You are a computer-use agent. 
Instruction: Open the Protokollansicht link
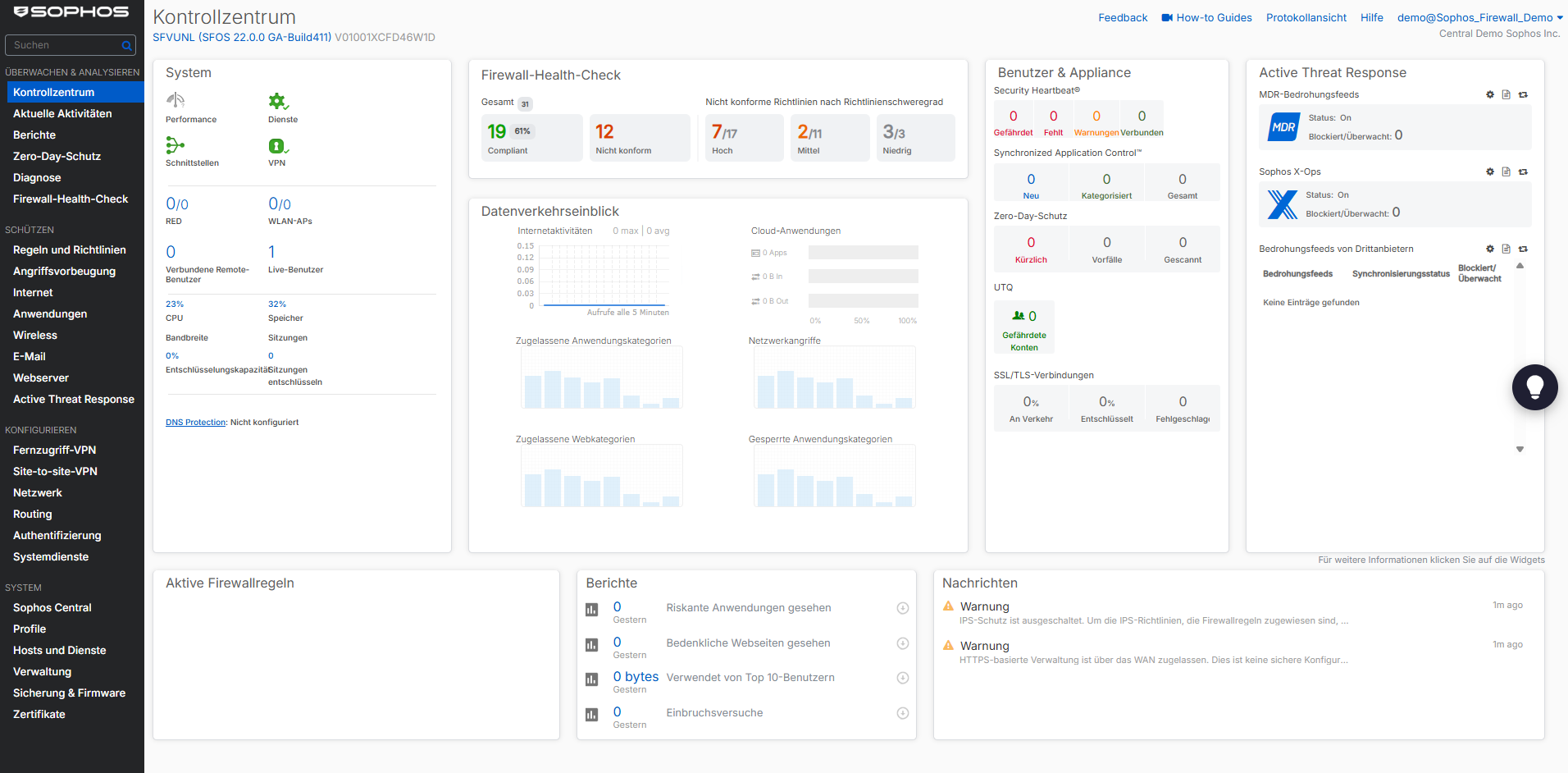1306,17
